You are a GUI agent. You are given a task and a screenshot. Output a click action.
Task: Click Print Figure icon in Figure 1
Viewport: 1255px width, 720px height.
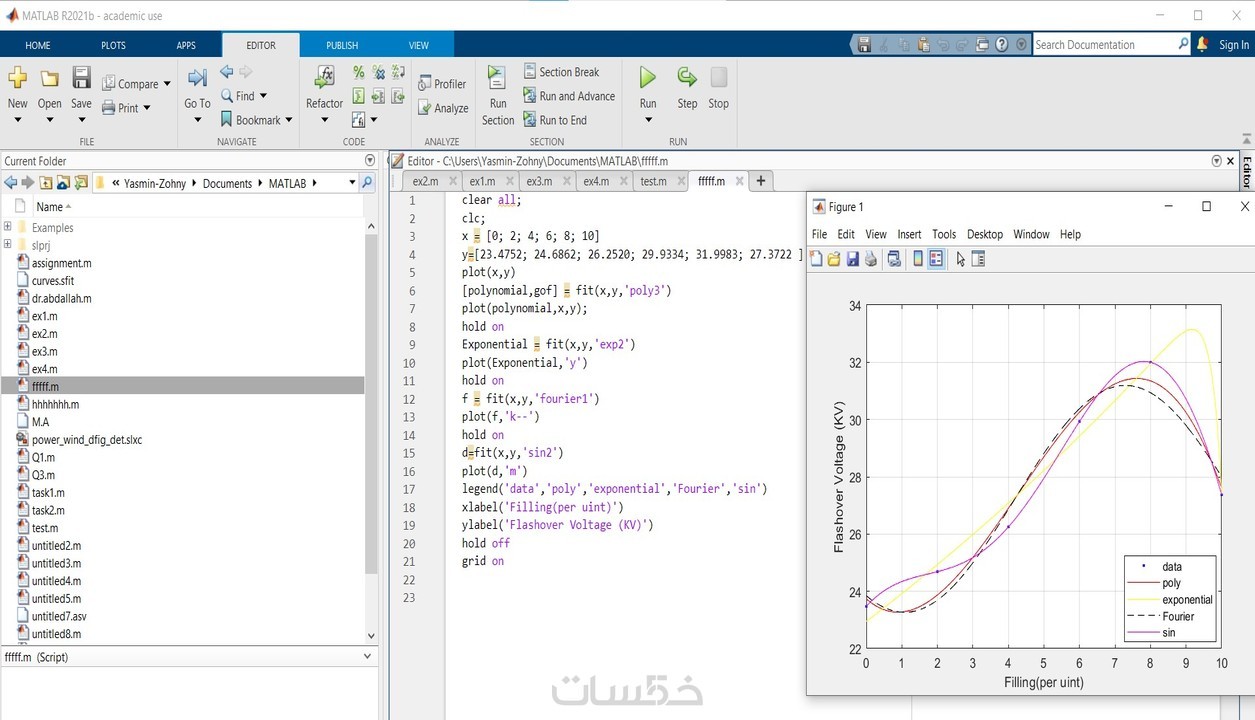coord(871,259)
